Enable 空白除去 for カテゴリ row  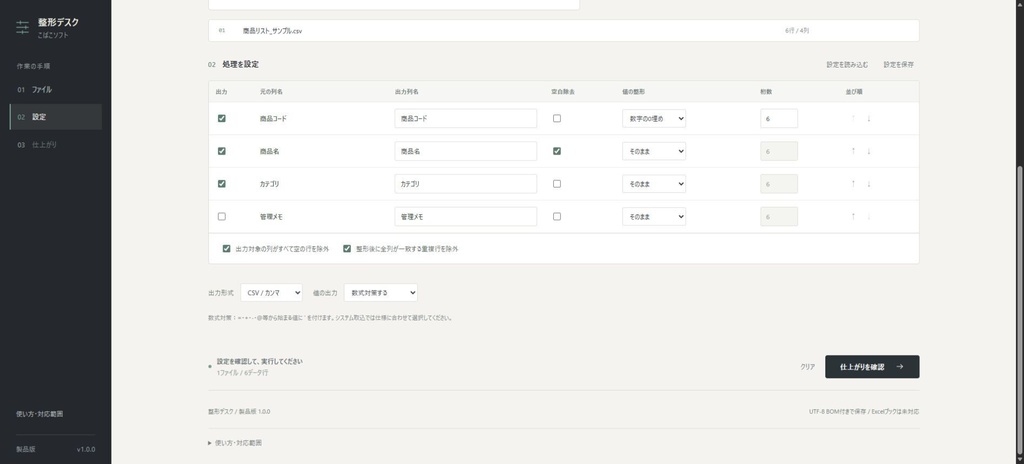point(556,184)
